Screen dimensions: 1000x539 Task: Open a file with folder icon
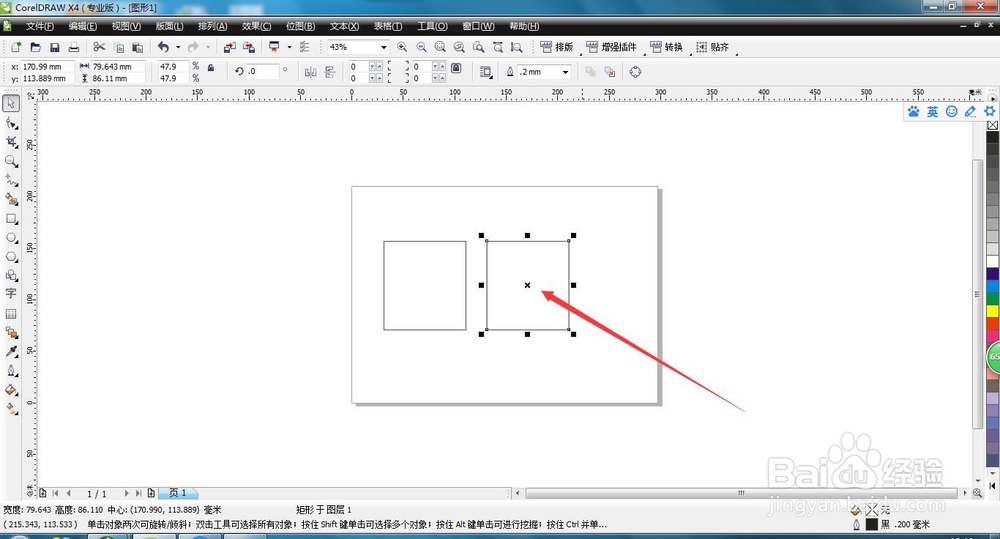pos(36,47)
